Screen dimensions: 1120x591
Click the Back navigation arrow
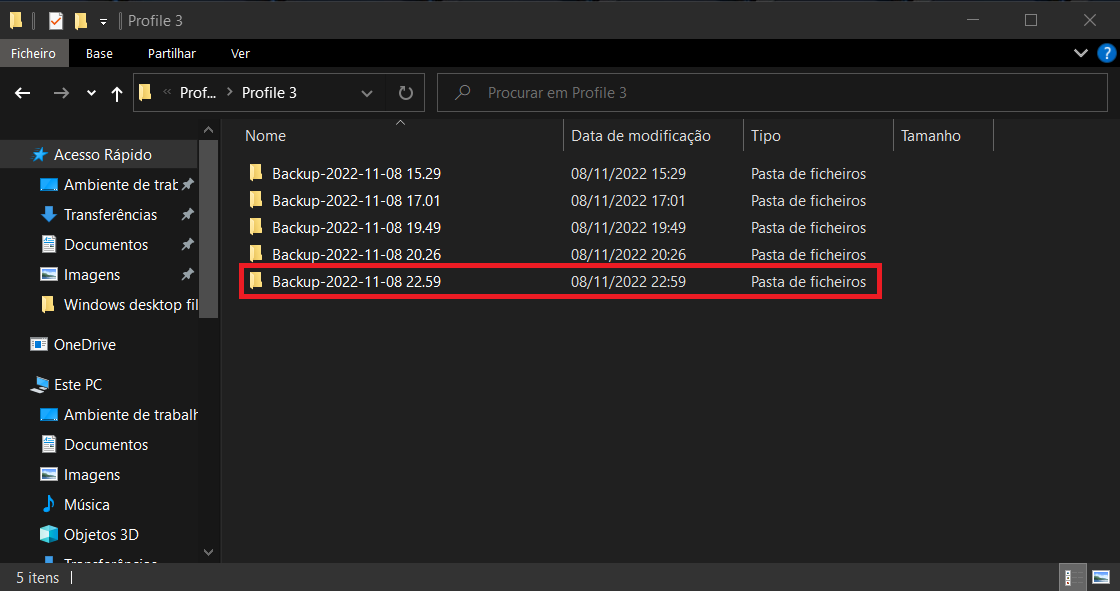point(23,93)
